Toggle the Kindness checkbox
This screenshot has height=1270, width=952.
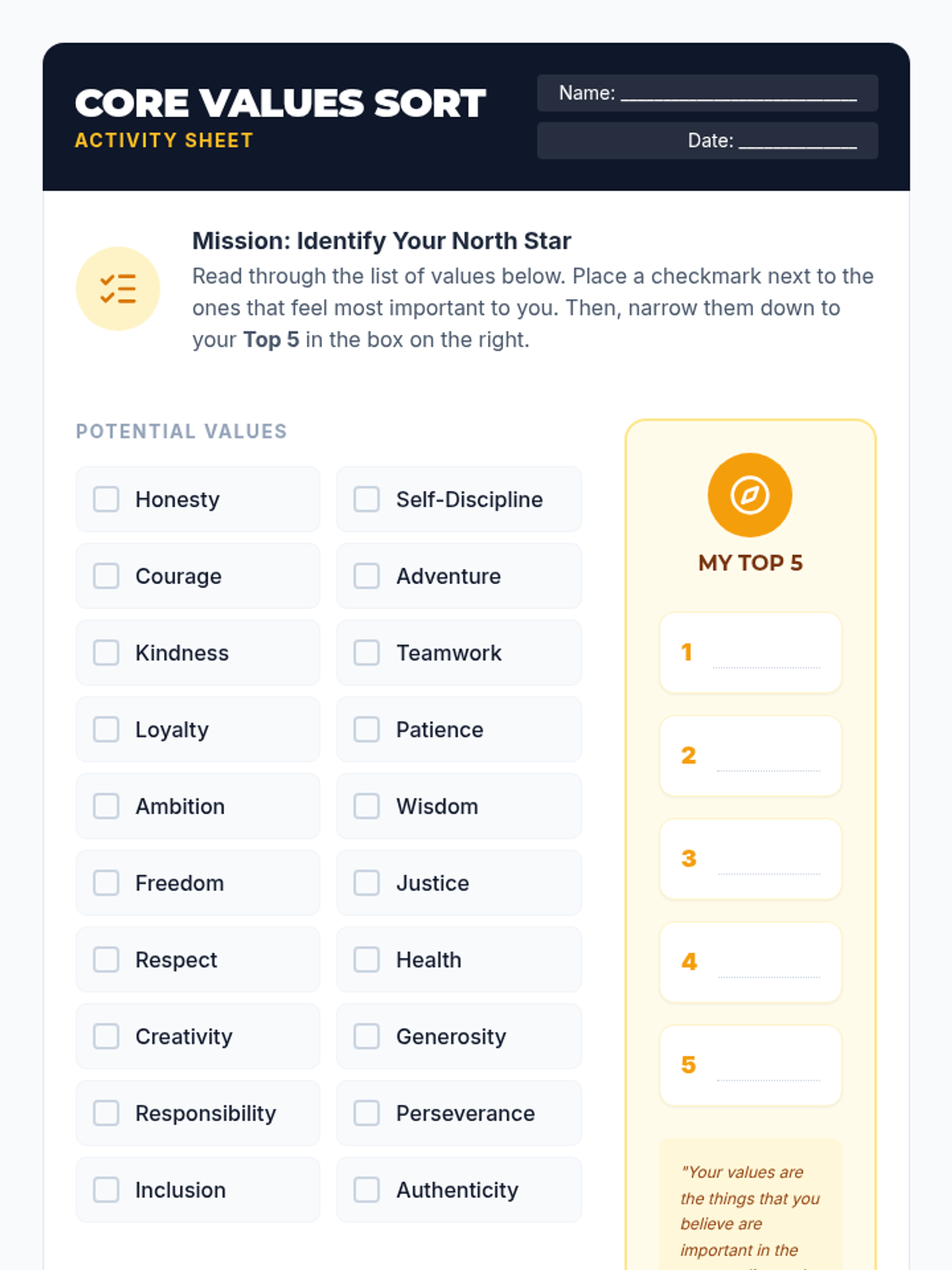(x=106, y=652)
